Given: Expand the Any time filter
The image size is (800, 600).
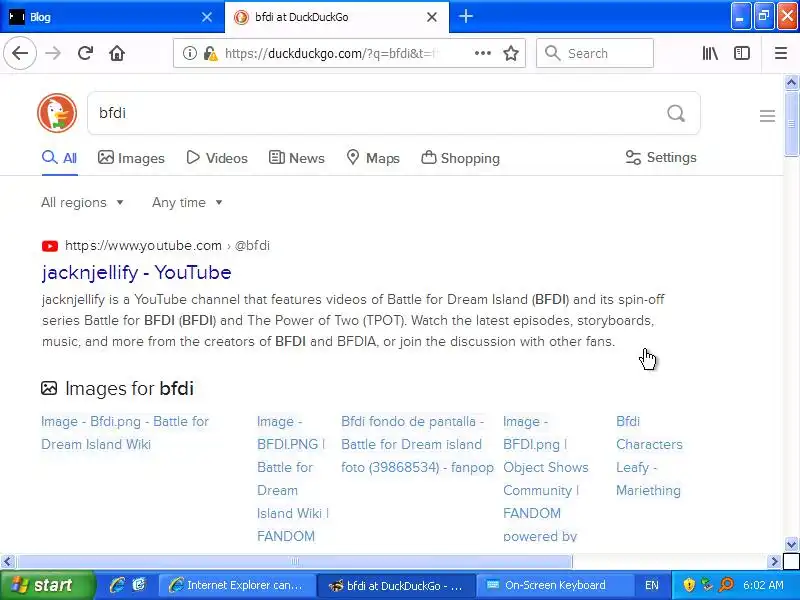Looking at the screenshot, I should (187, 203).
